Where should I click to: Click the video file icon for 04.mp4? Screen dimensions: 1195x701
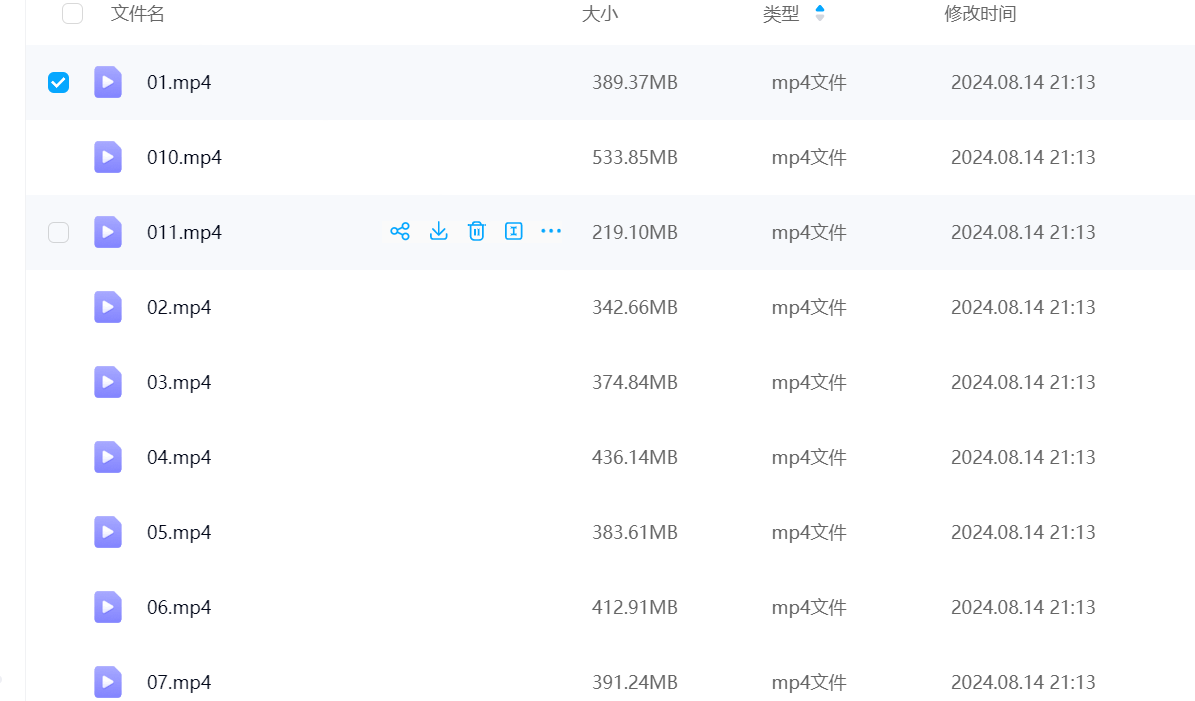coord(108,457)
